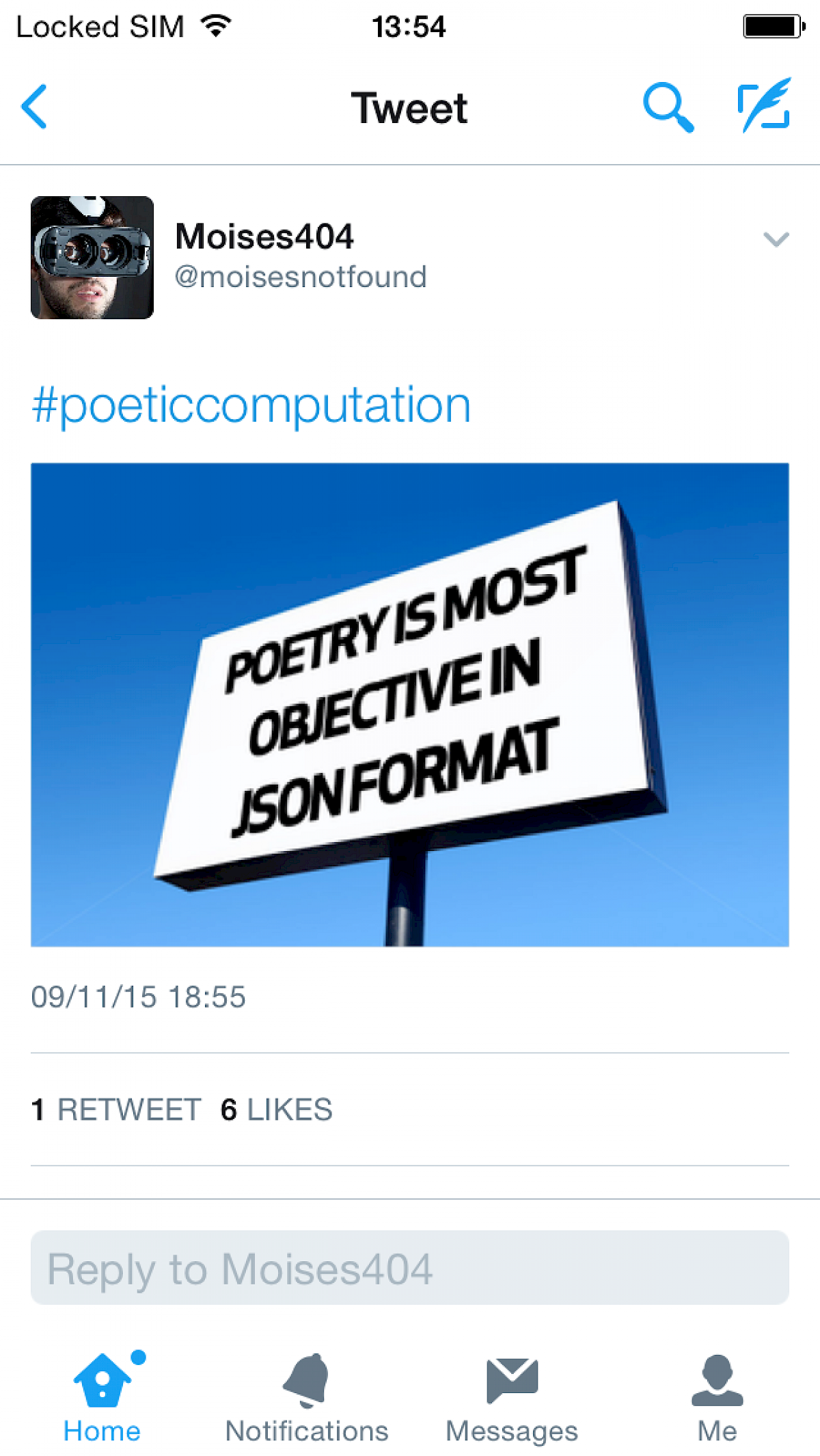Tap the Wi-Fi status icon

coord(216,26)
